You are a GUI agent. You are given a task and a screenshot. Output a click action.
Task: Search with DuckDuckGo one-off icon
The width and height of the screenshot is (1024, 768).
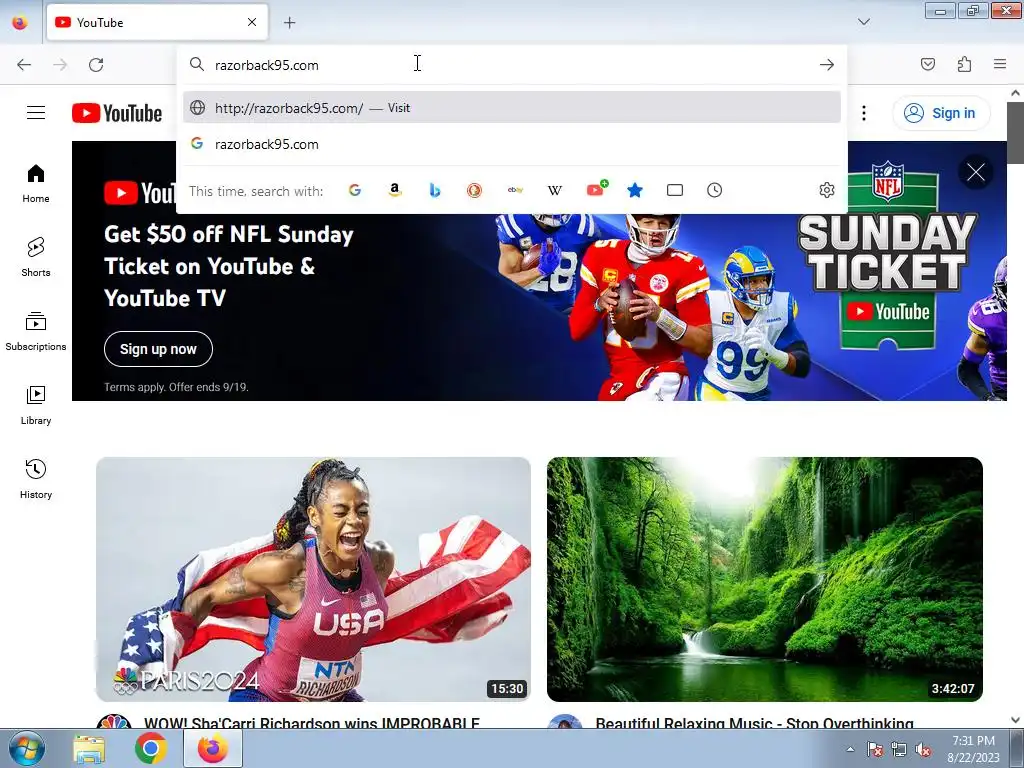click(475, 190)
